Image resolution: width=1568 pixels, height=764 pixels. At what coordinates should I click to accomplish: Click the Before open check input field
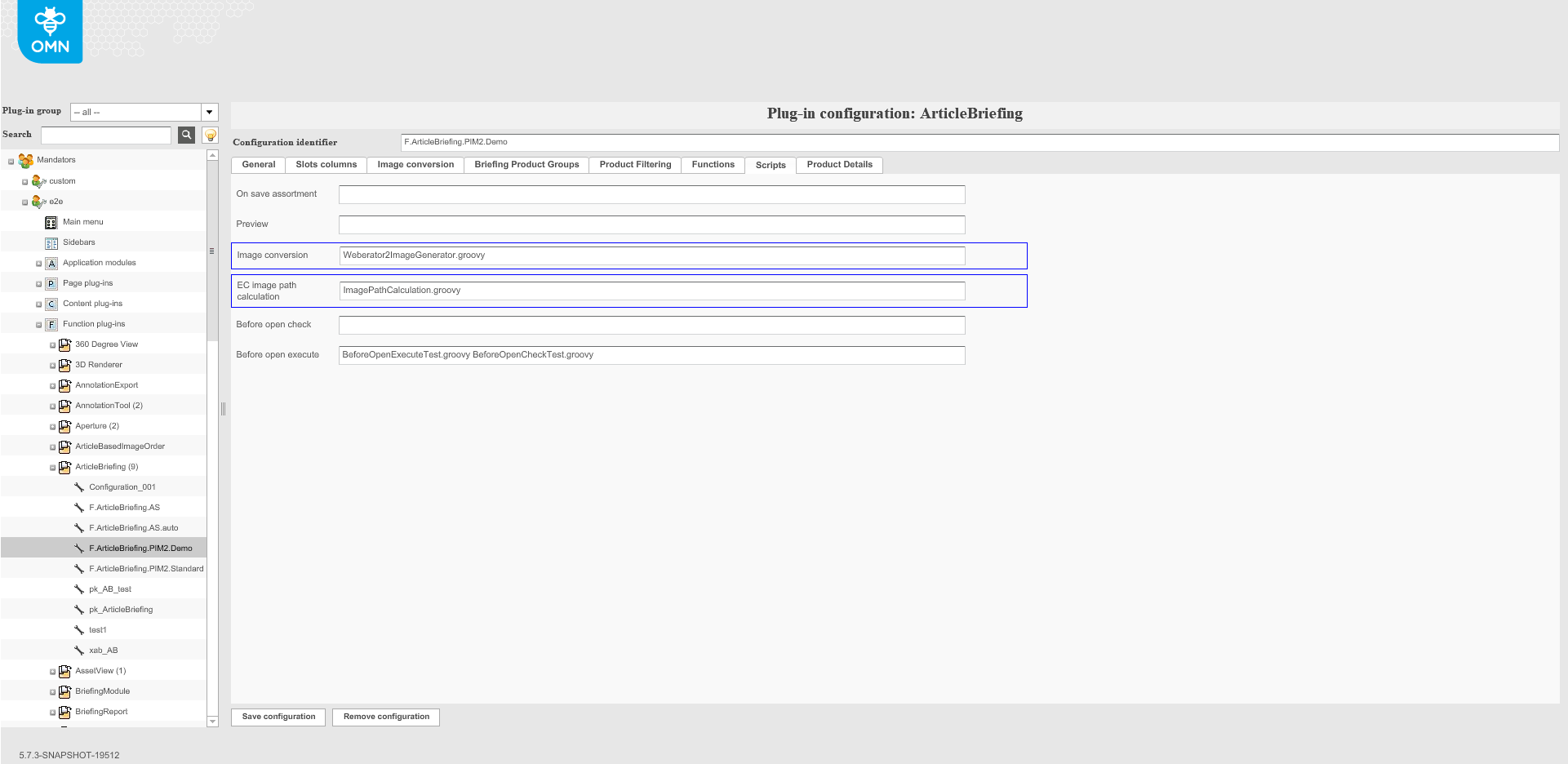(651, 325)
